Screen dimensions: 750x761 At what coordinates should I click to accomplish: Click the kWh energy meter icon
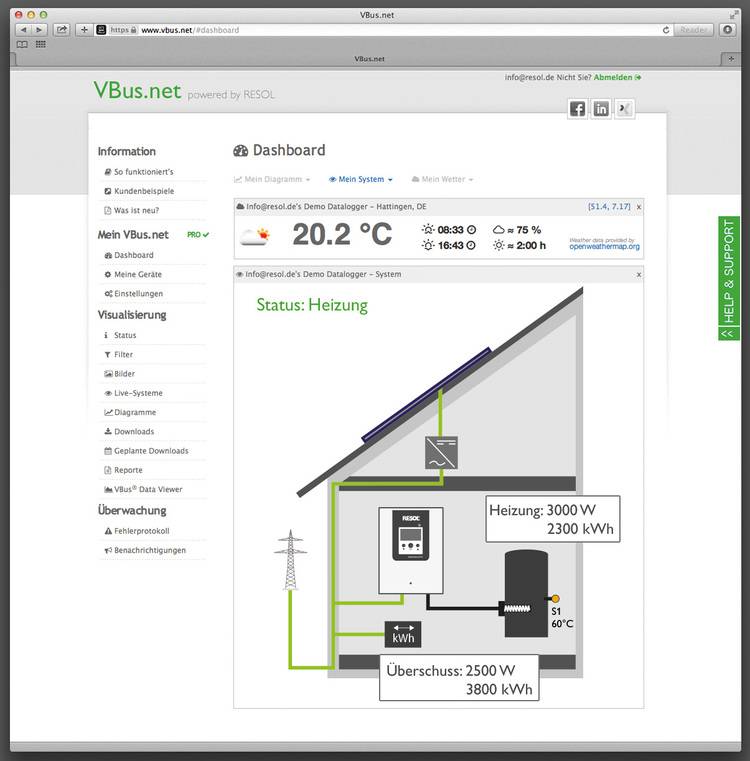(x=403, y=635)
